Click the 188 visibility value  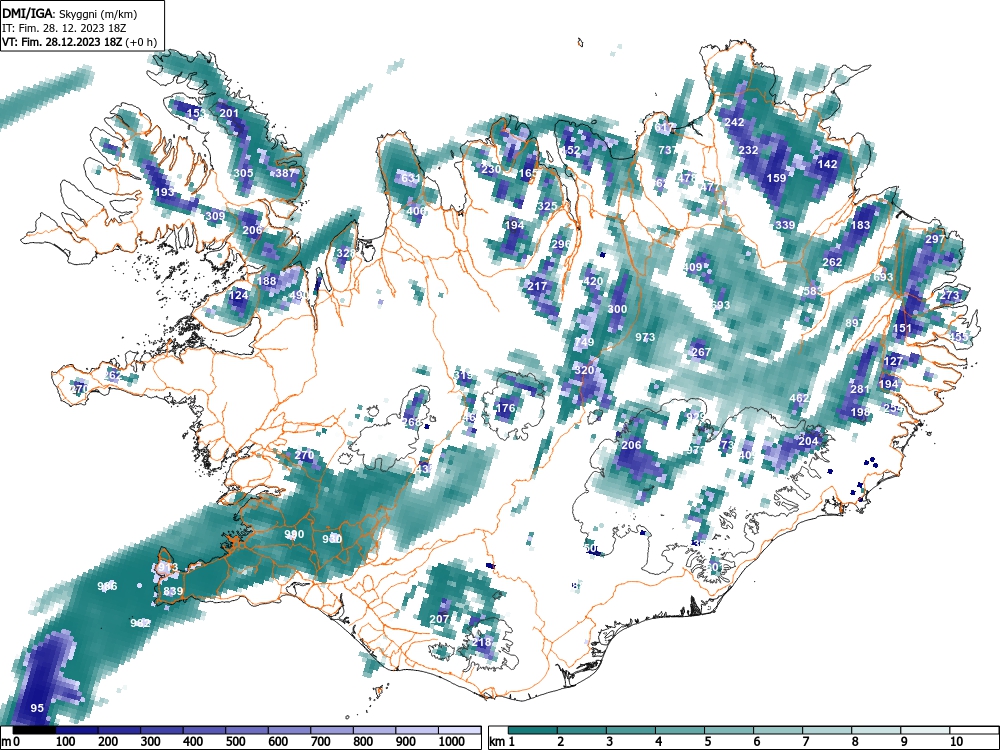(267, 281)
